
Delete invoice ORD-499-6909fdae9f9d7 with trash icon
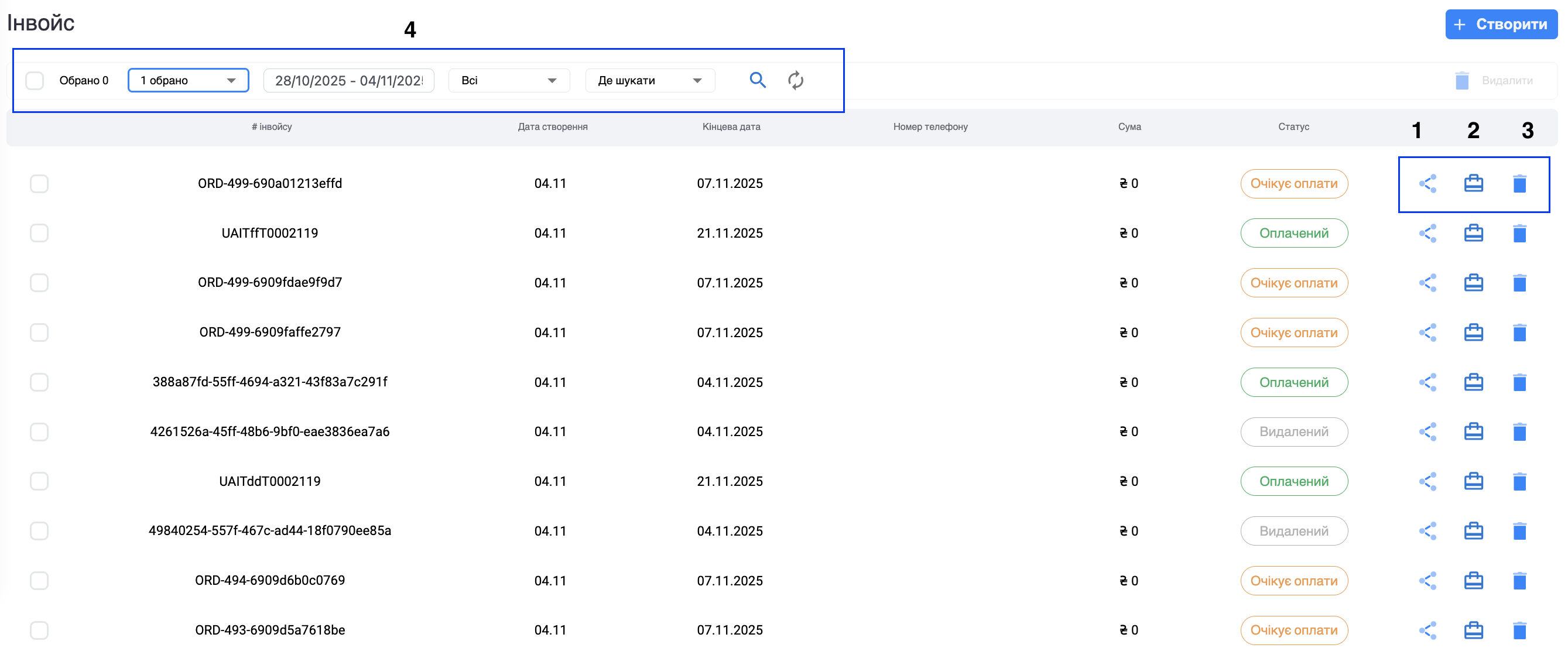[1519, 283]
